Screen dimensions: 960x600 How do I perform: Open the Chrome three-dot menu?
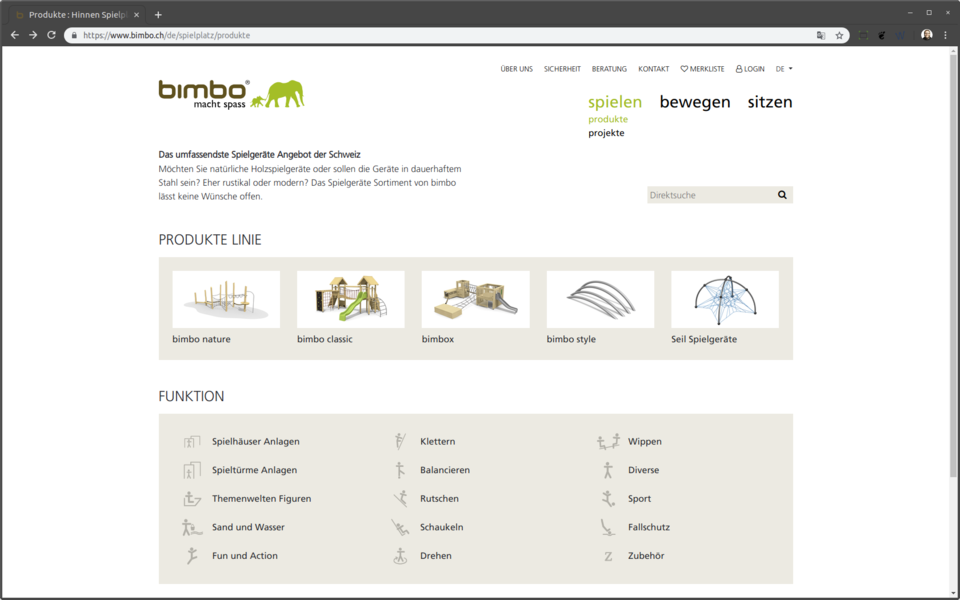point(946,35)
